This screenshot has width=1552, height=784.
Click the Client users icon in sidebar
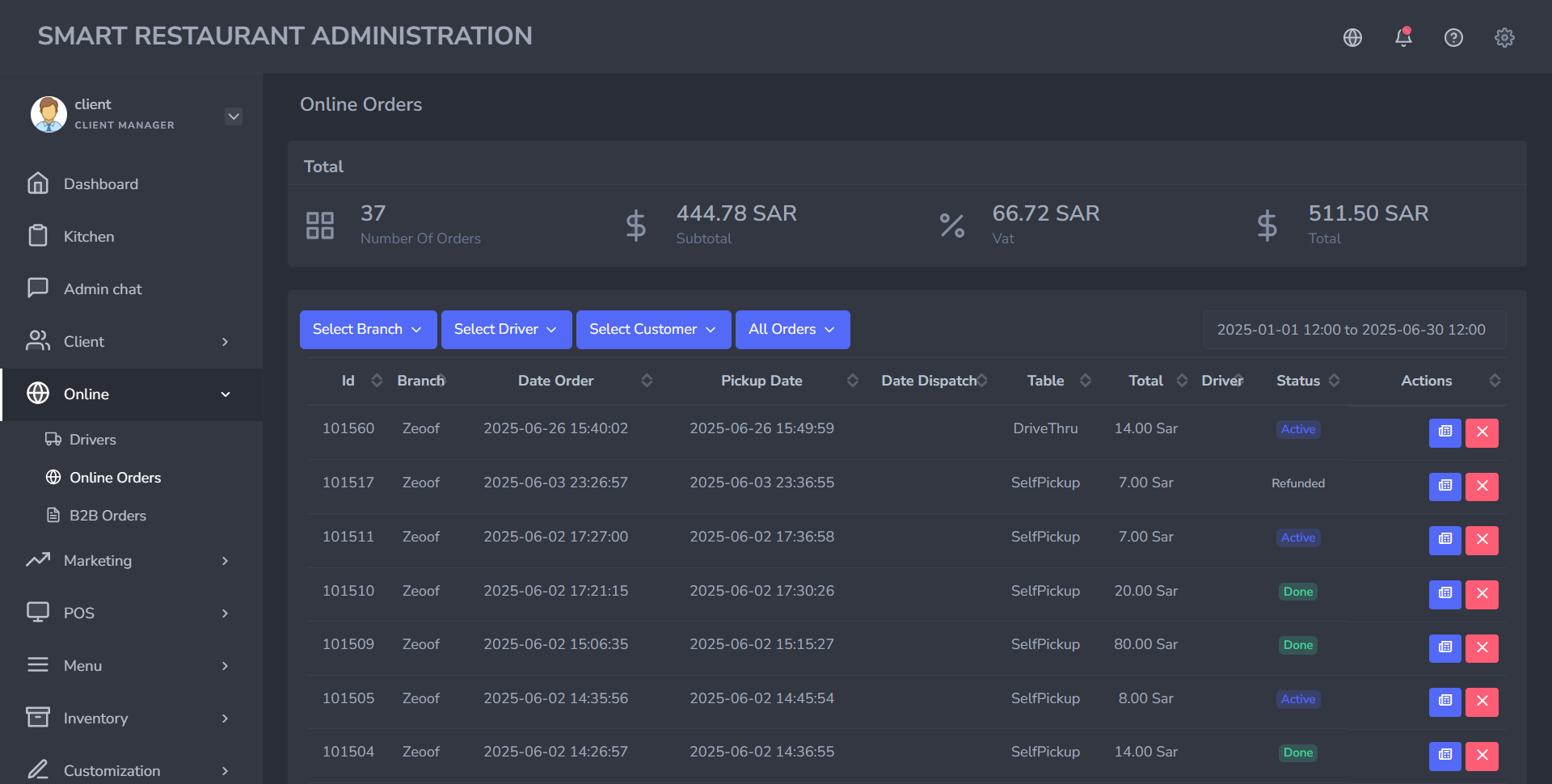point(38,341)
